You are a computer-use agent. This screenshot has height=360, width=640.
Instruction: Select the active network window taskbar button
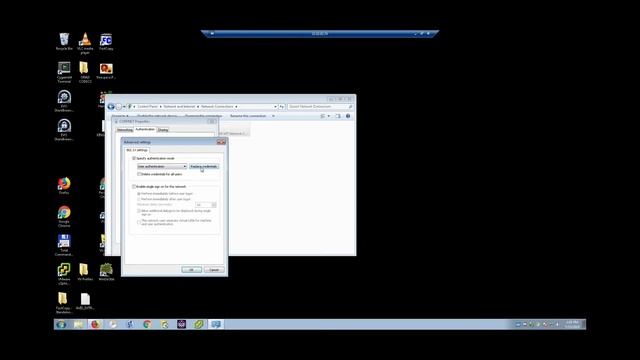click(x=216, y=324)
